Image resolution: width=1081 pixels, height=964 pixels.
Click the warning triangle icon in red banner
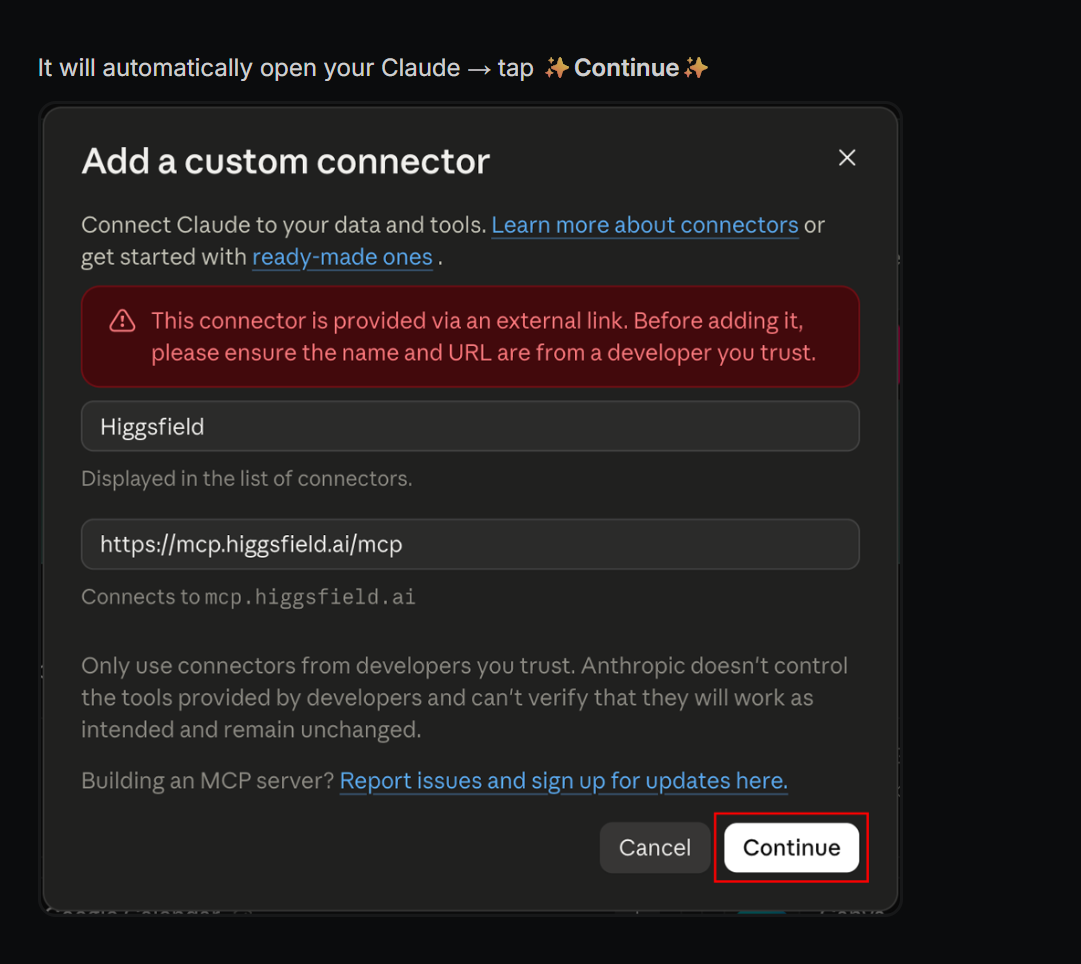point(123,321)
